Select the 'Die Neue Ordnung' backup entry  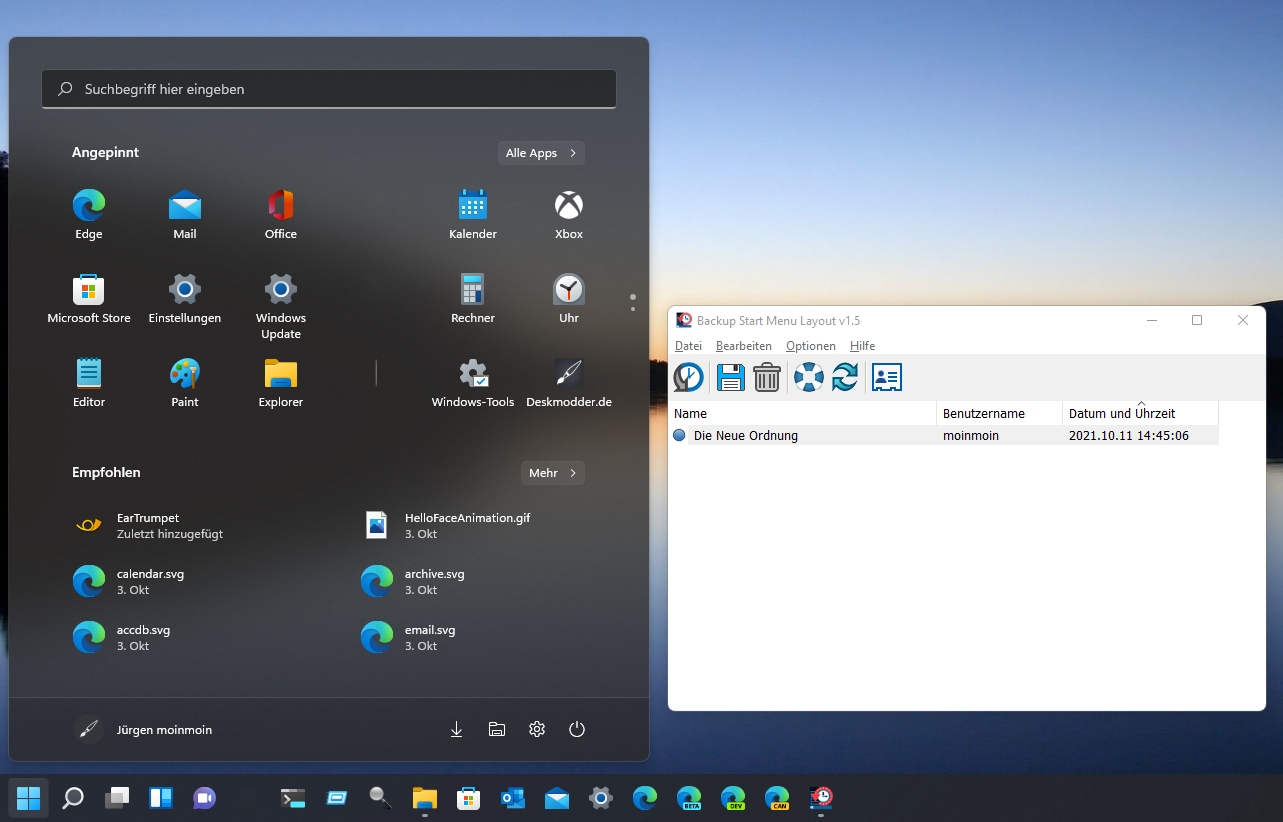[x=745, y=436]
